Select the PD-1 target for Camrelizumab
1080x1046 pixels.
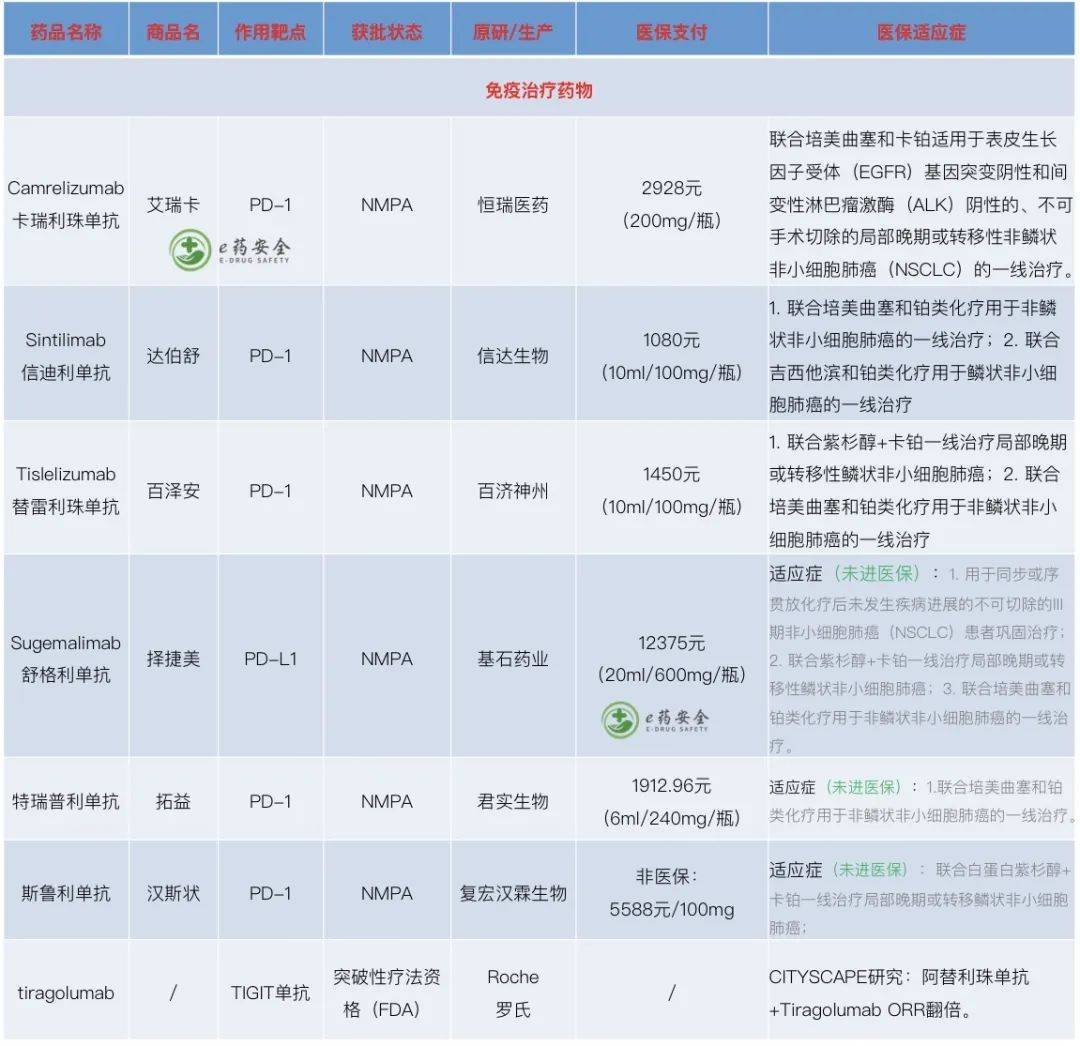(x=270, y=204)
